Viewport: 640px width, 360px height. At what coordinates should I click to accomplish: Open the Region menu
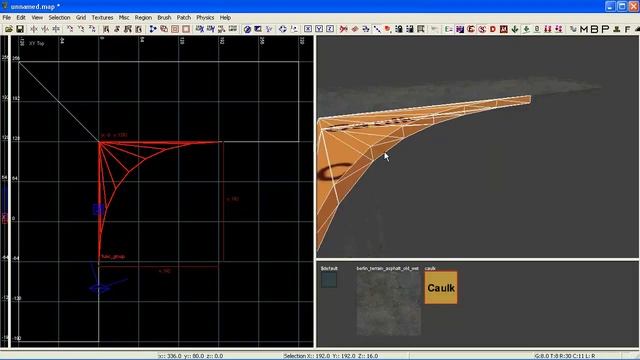pos(143,18)
